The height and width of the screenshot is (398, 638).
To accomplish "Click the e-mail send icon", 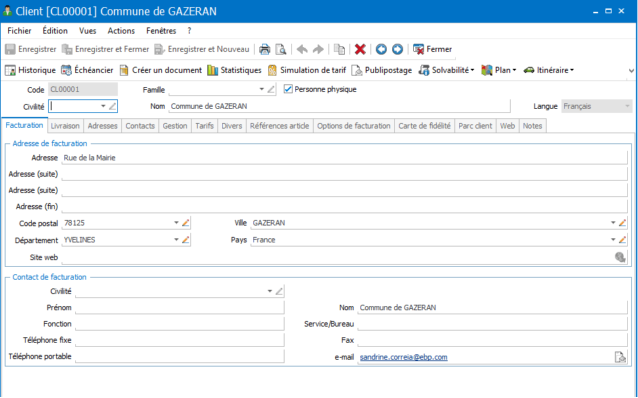I will tap(620, 357).
